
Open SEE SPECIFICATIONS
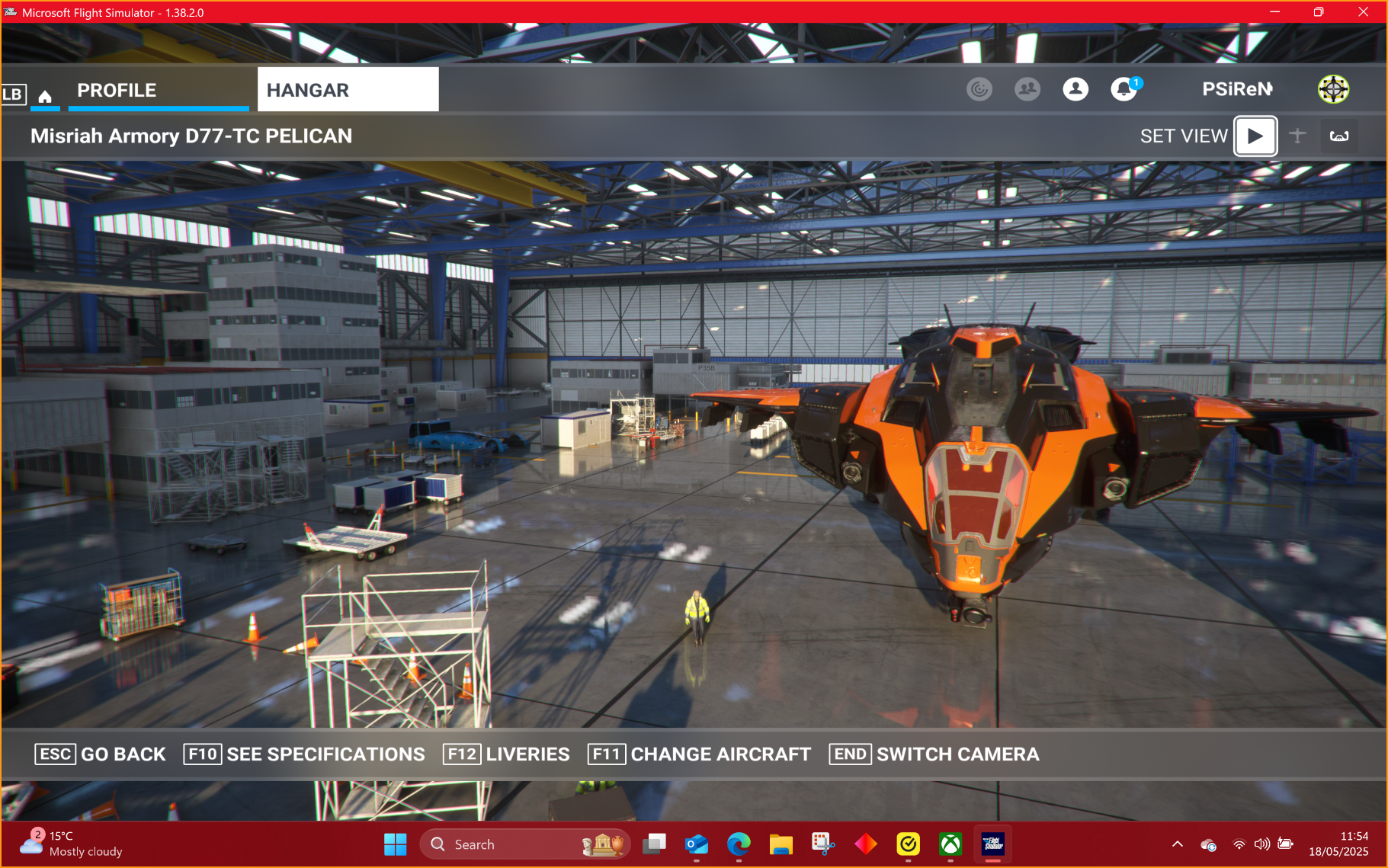tap(304, 754)
